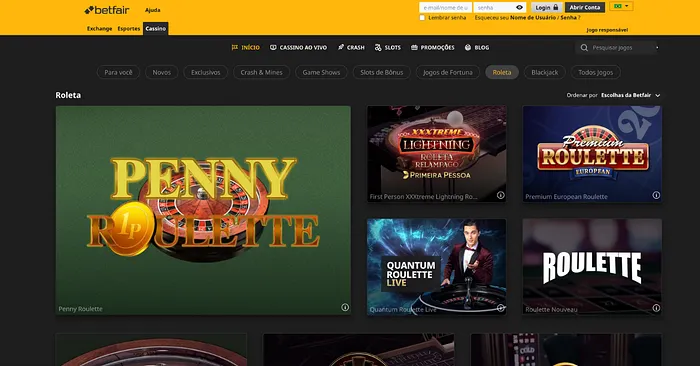Select the Para você filter

[x=118, y=72]
